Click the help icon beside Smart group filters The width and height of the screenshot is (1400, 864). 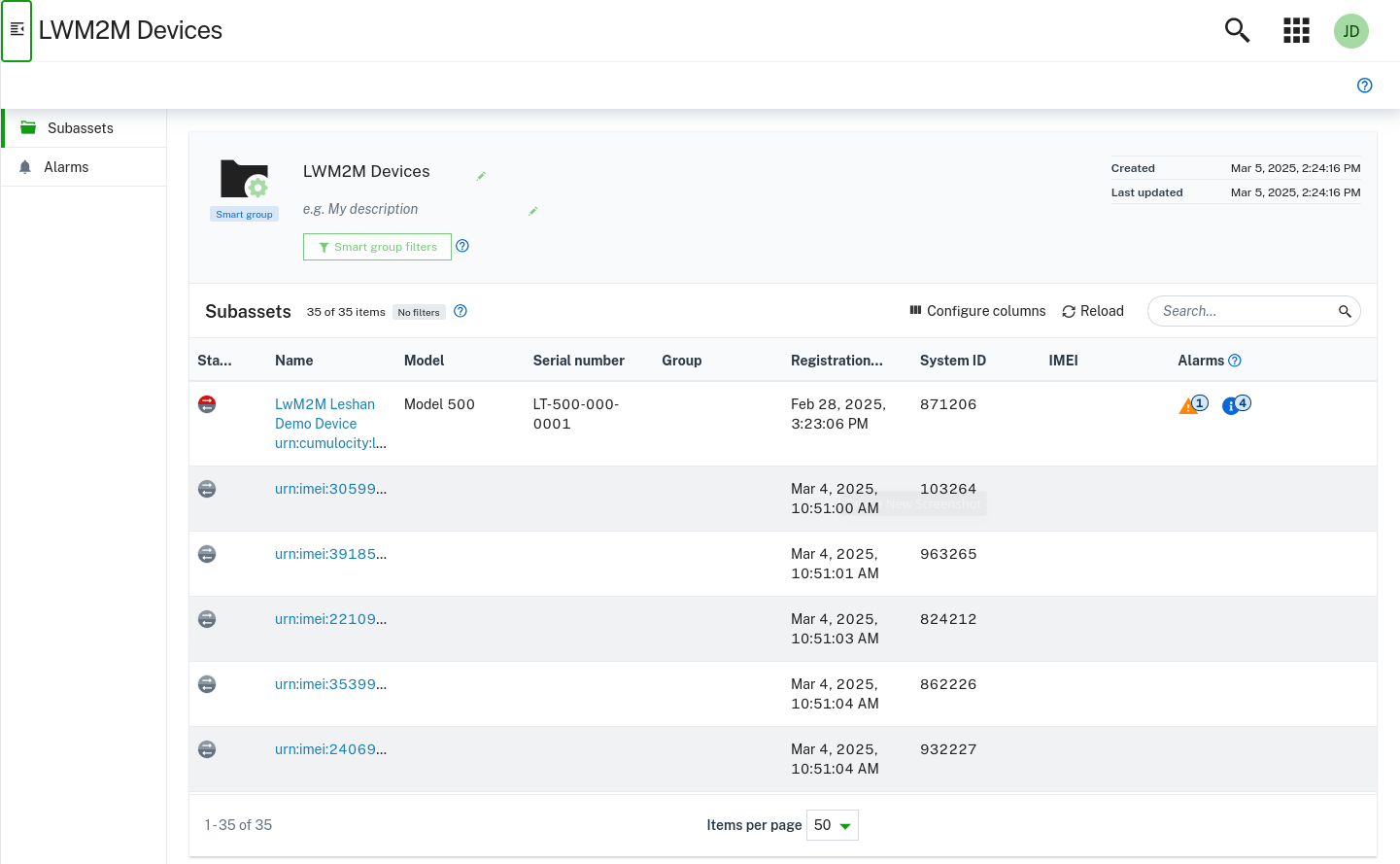click(x=462, y=246)
